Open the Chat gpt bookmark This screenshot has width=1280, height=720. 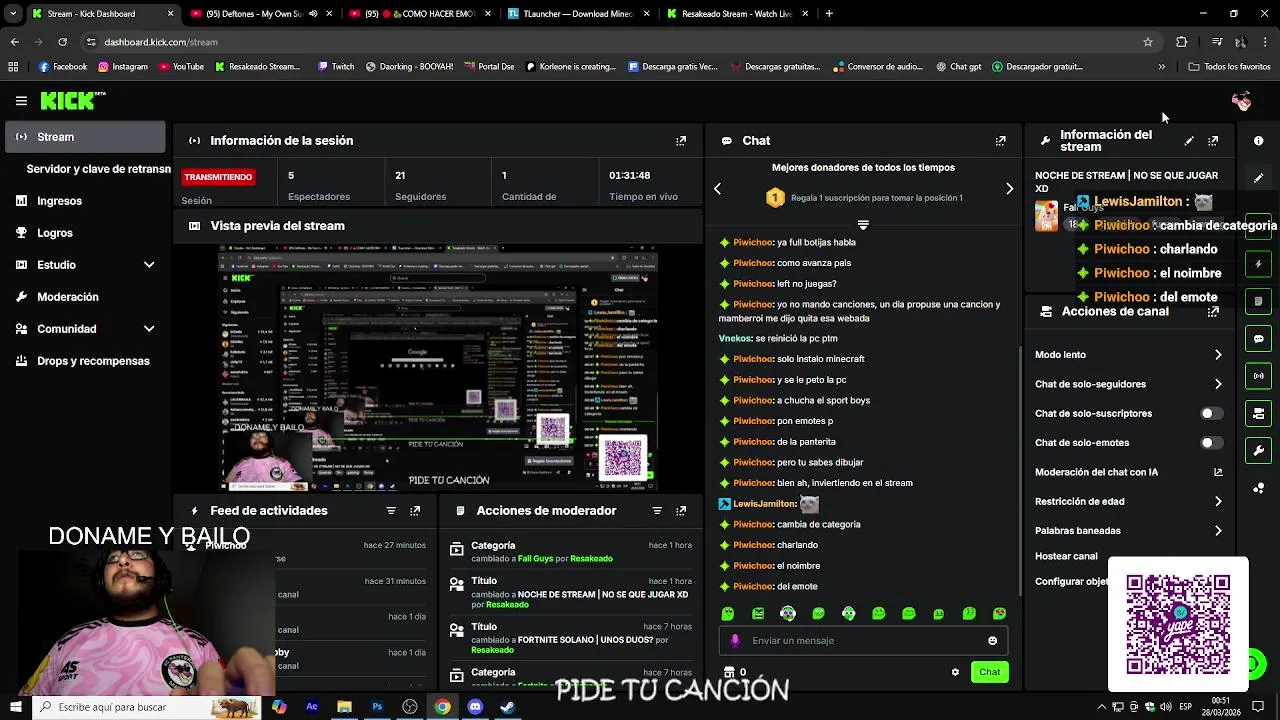tap(959, 67)
